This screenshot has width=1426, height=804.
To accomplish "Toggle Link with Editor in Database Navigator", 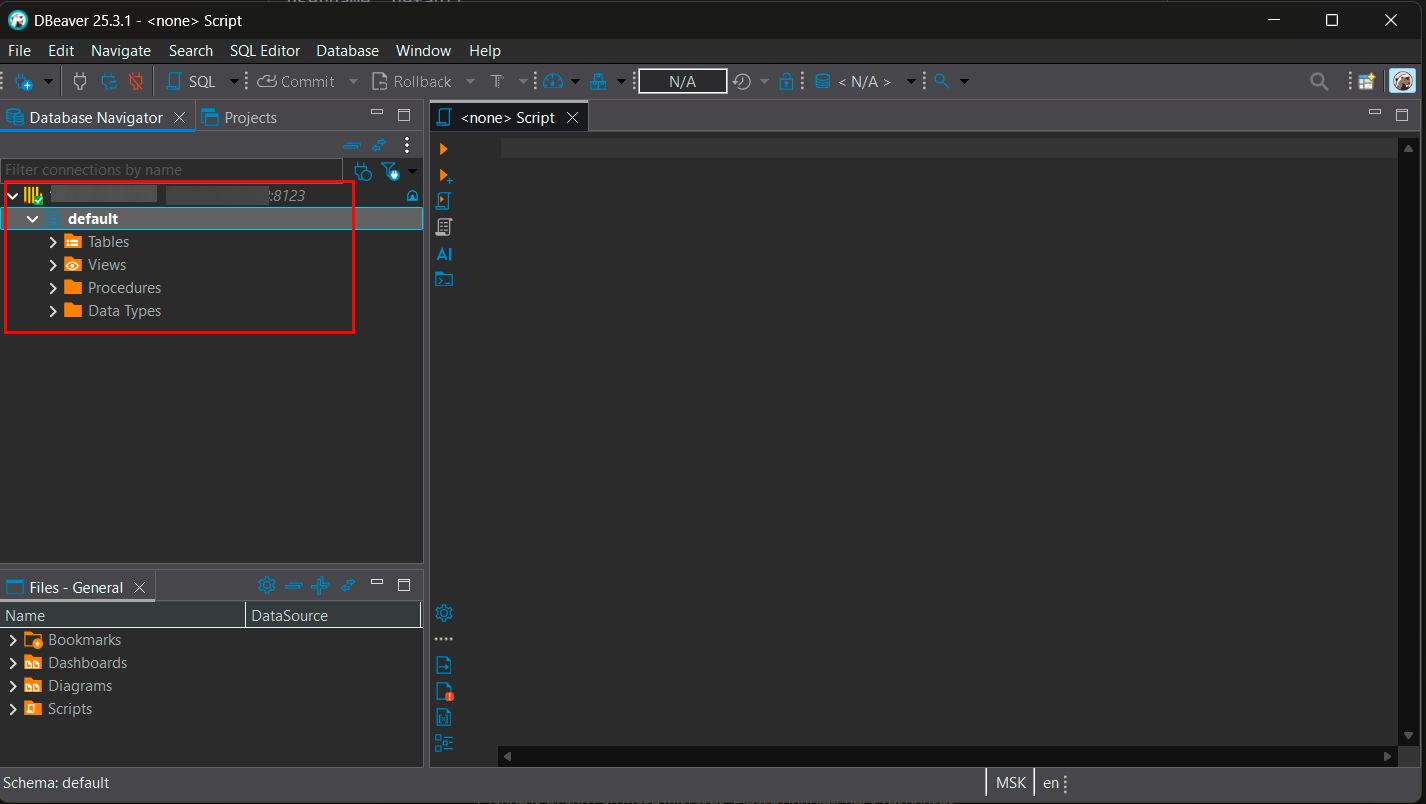I will click(379, 146).
